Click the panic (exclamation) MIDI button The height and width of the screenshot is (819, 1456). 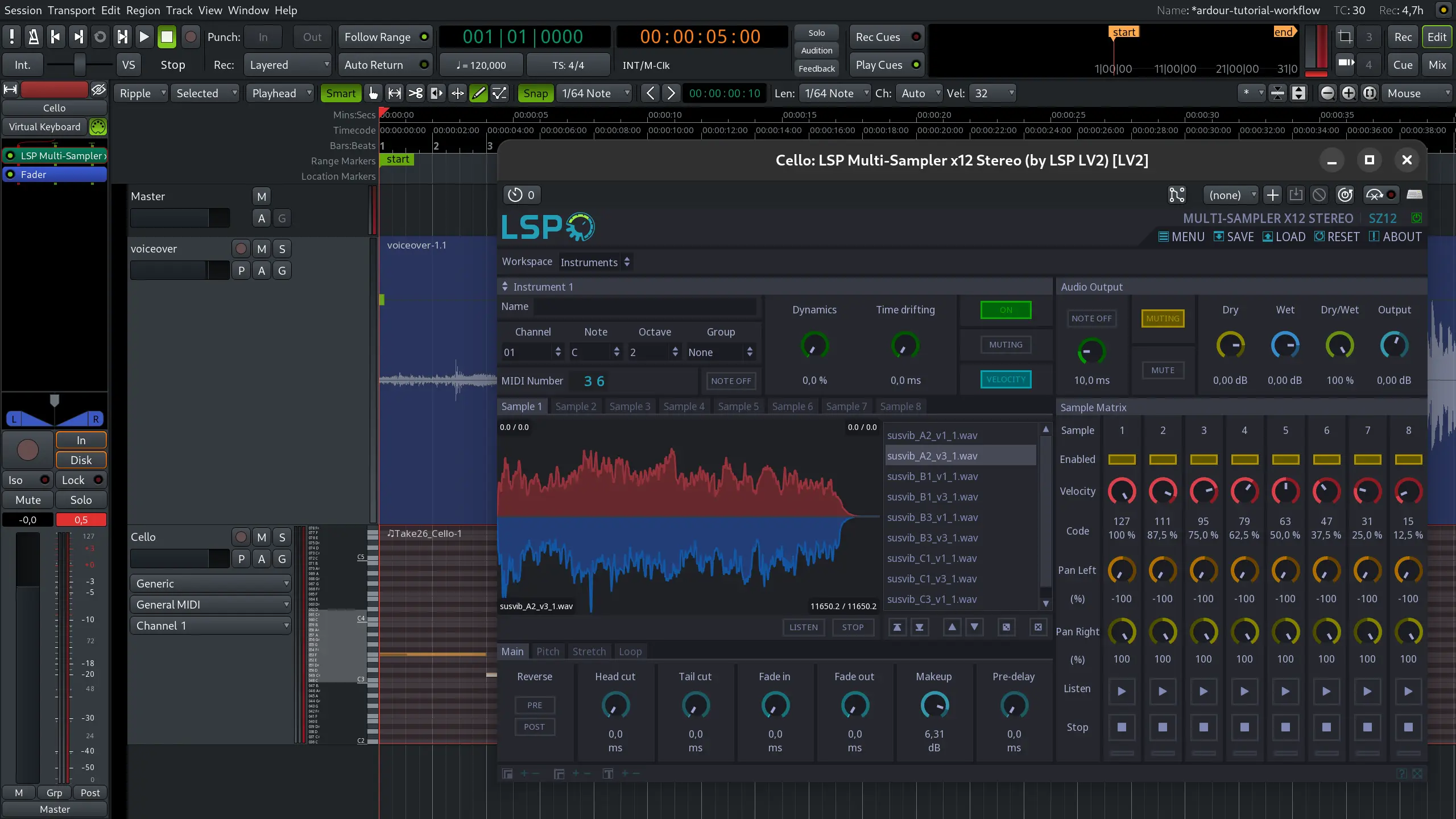(x=11, y=37)
